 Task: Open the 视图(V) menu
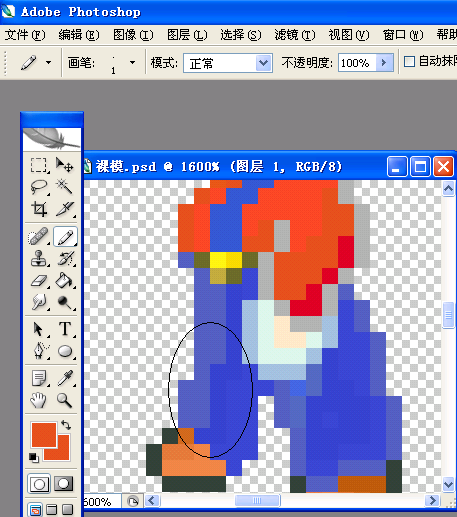349,35
